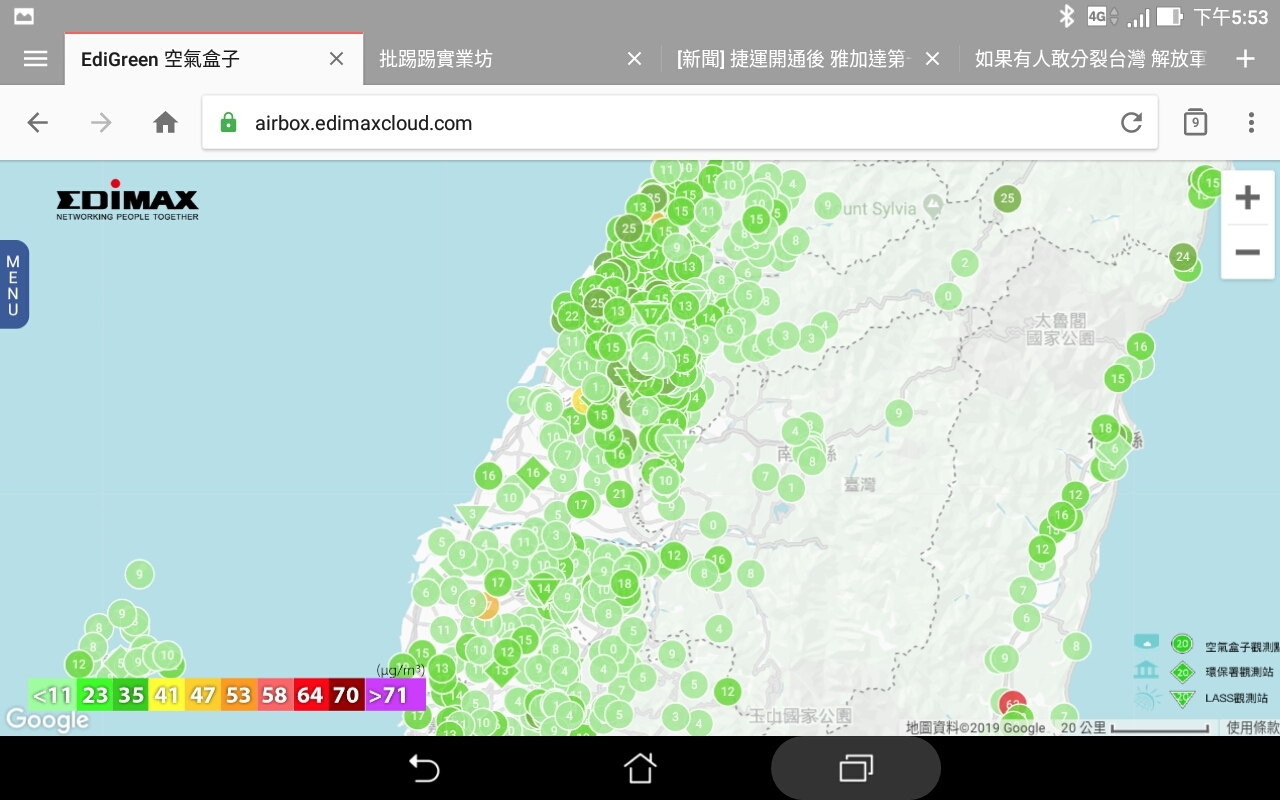Click the 47 amber legend swatch
Viewport: 1280px width, 800px height.
pyautogui.click(x=203, y=695)
